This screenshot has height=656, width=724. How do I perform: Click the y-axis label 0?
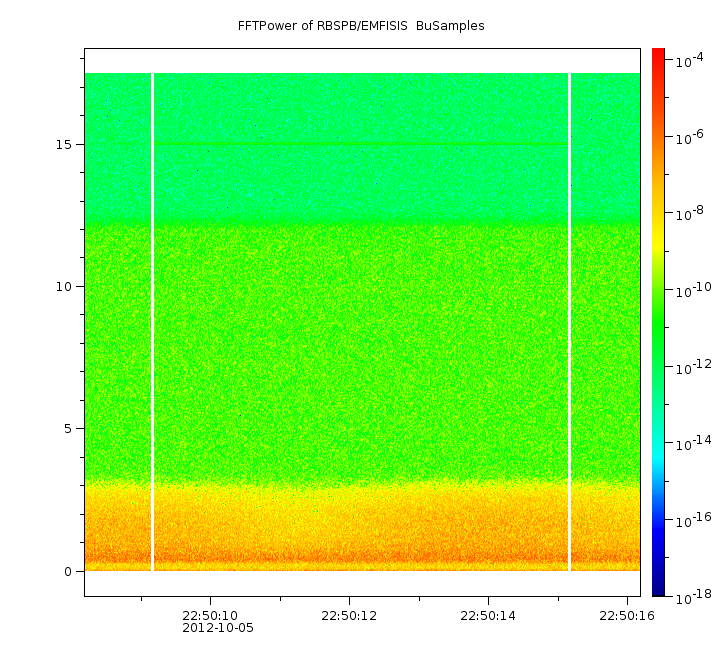[x=68, y=572]
